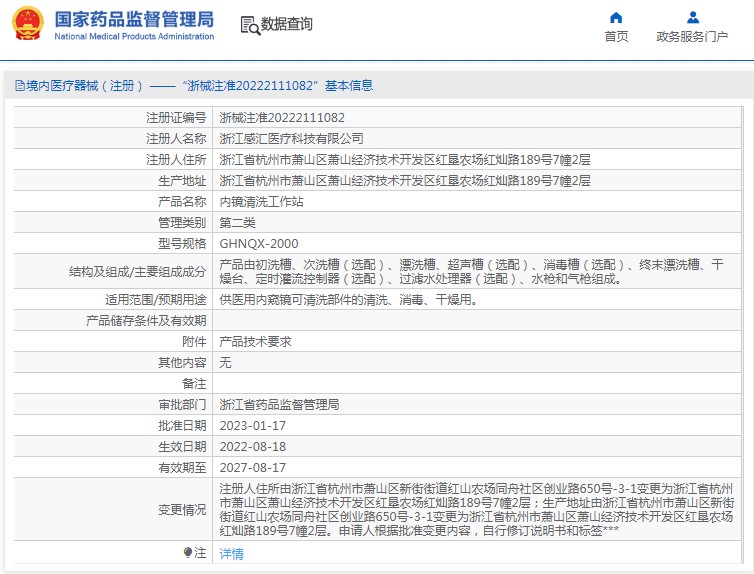Click the product name 内镜清洗工作站
Viewport: 754px width, 574px height.
tap(261, 201)
